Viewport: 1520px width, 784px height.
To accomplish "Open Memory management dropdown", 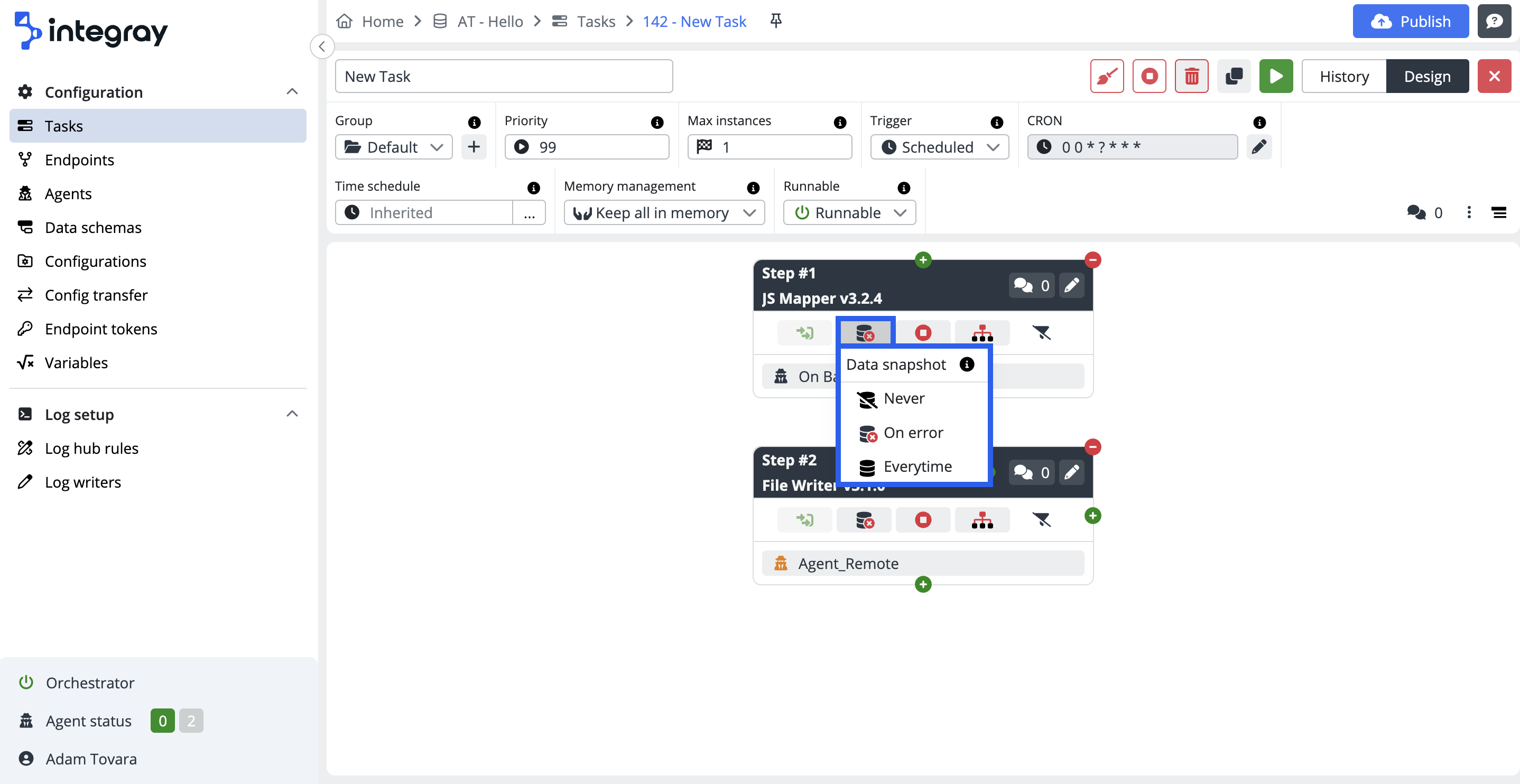I will (664, 212).
